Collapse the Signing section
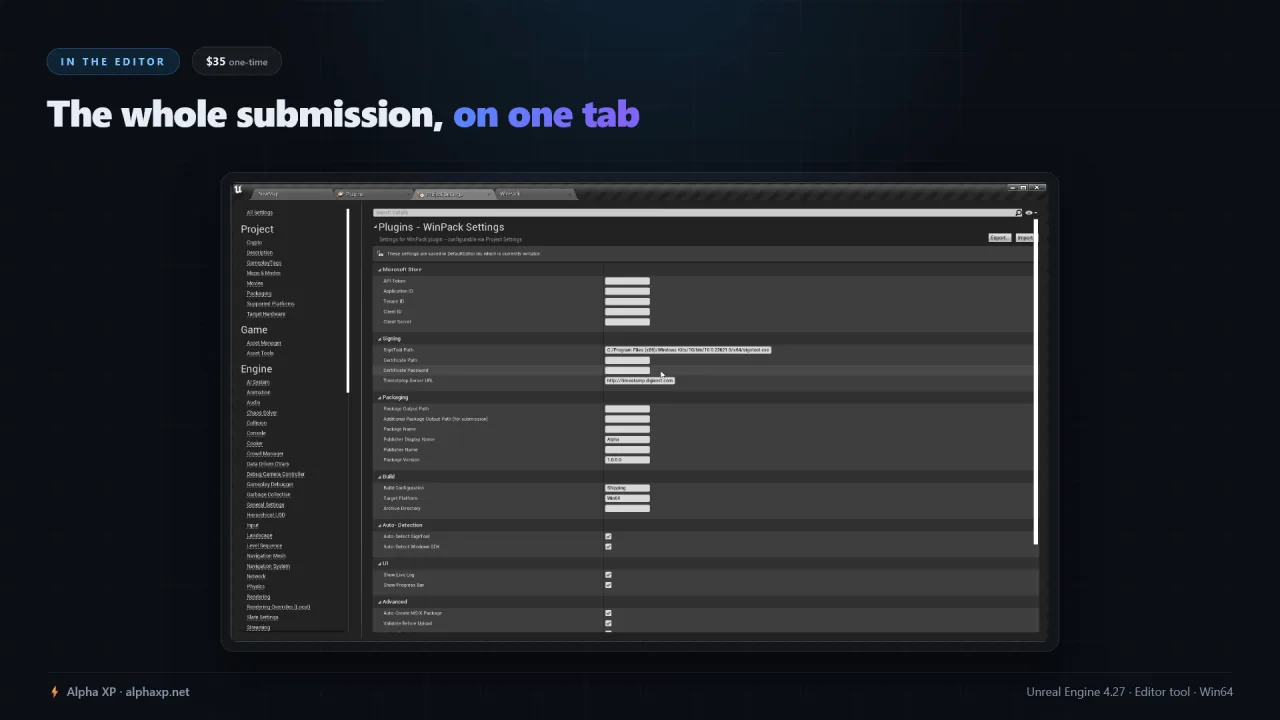 click(x=380, y=339)
